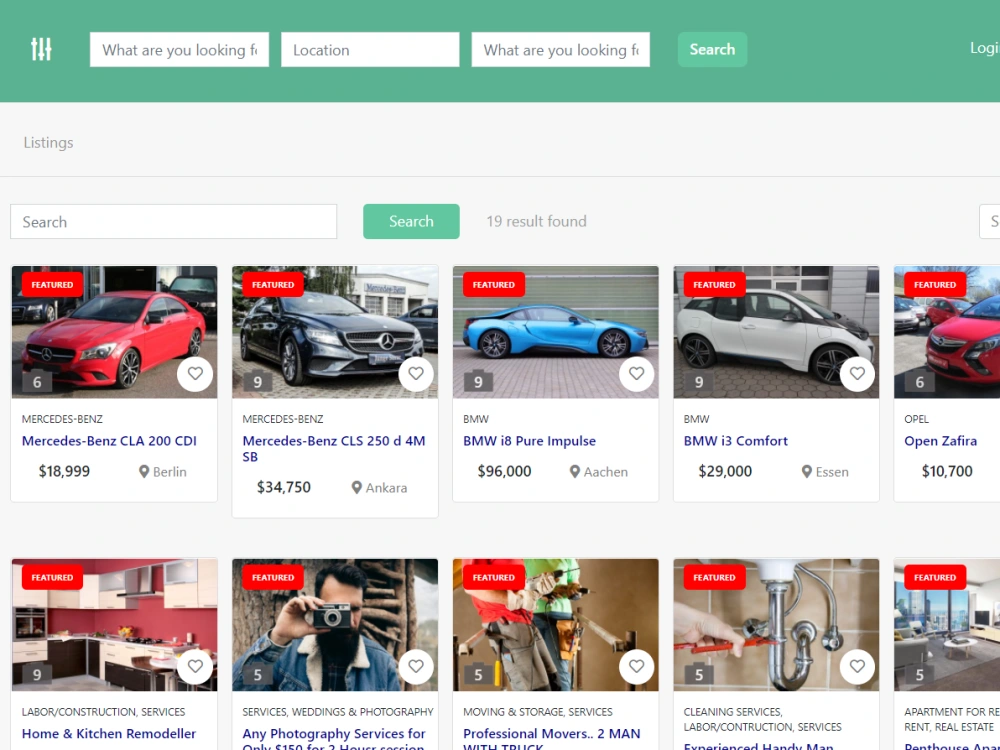The width and height of the screenshot is (1000, 750).
Task: Open the Open Zafira listing title
Action: tap(941, 441)
